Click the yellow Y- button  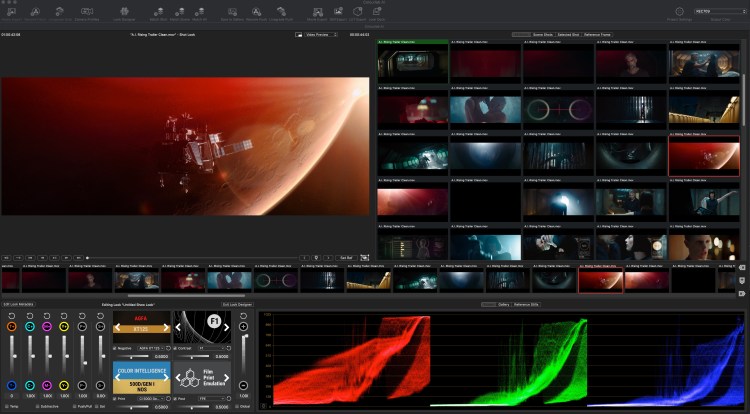point(64,385)
